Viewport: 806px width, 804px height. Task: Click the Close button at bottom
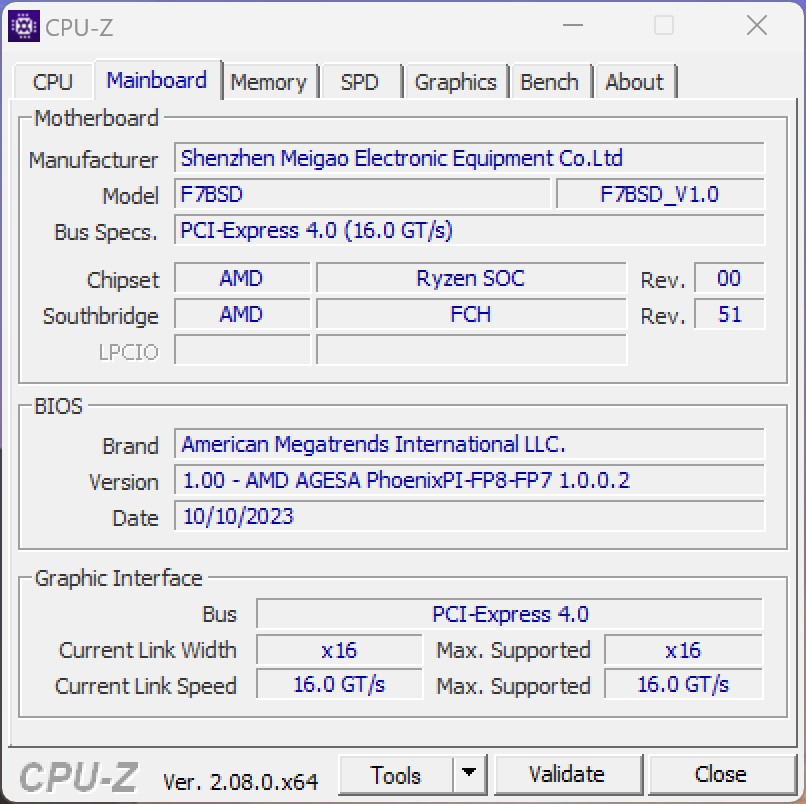coord(721,775)
